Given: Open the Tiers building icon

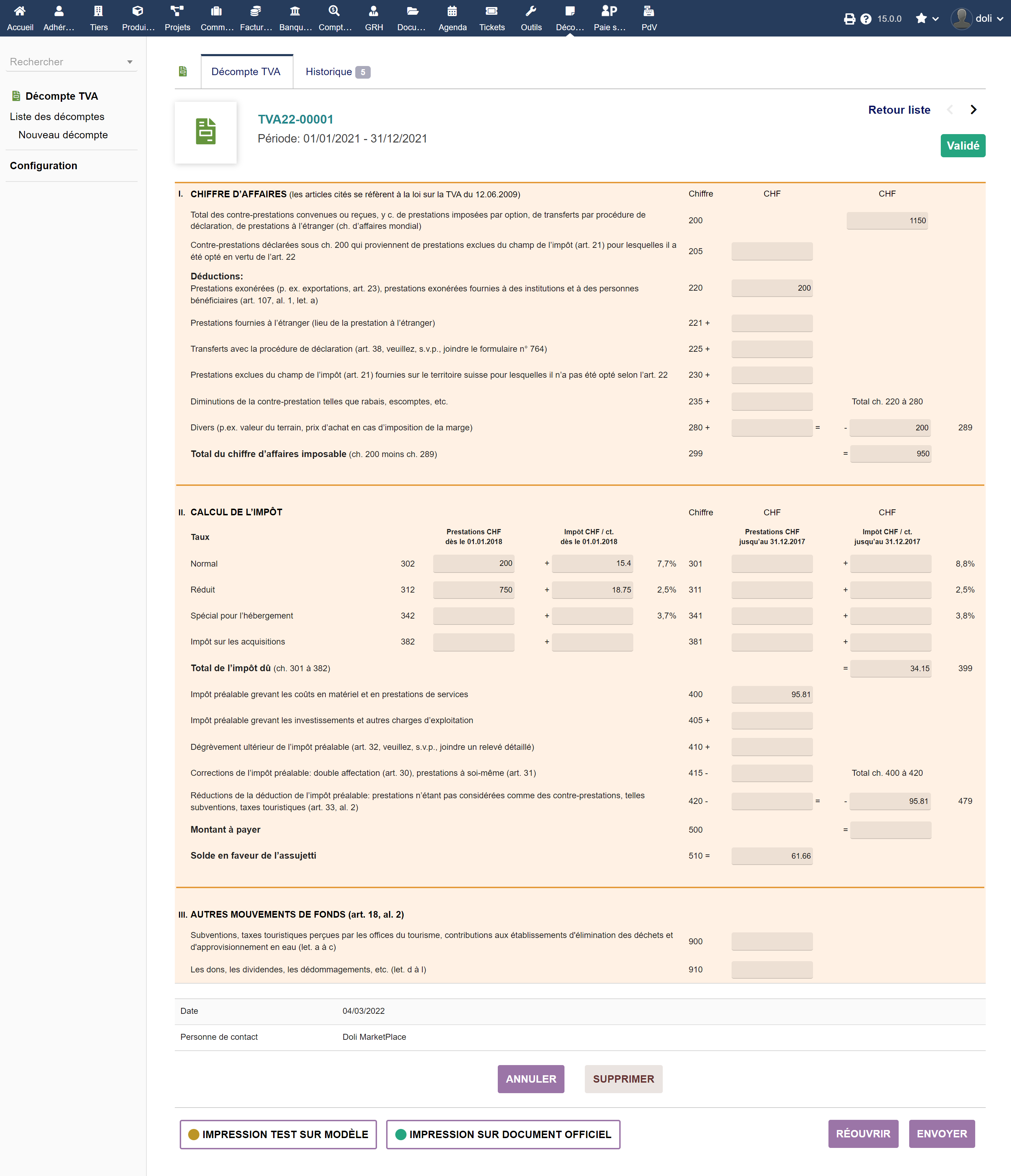Looking at the screenshot, I should [x=98, y=11].
